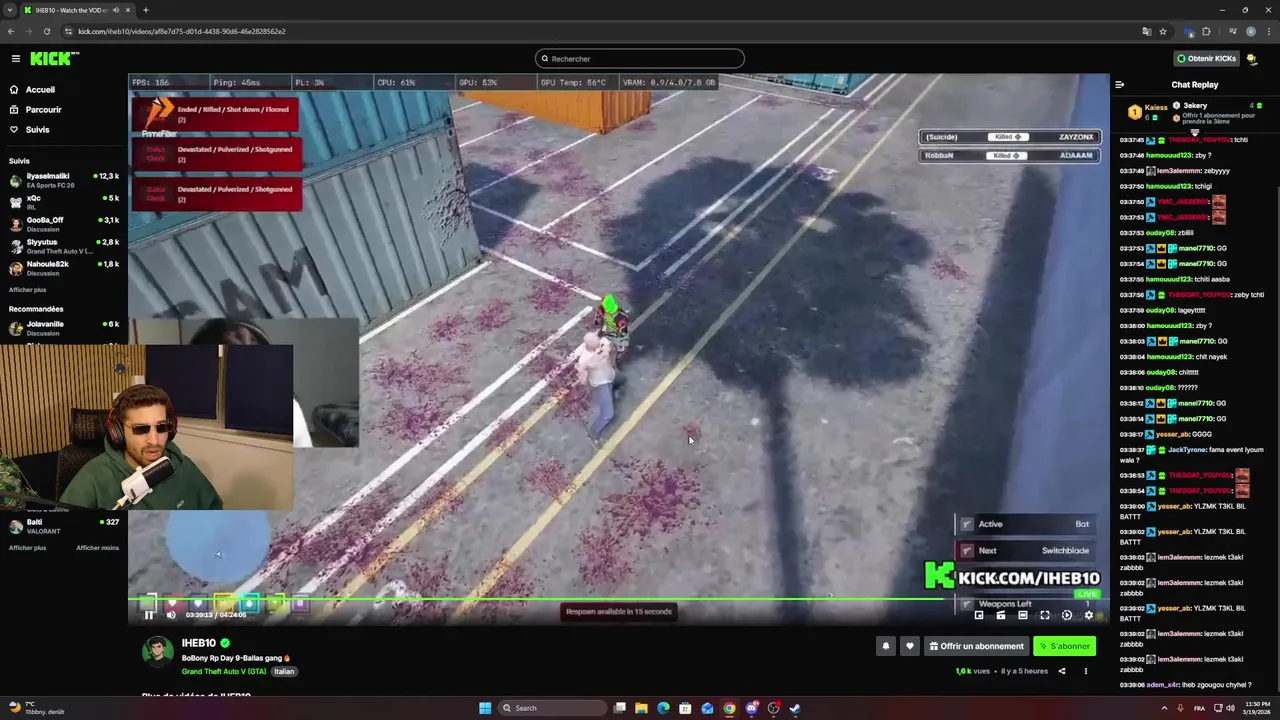Viewport: 1280px width, 720px height.
Task: Click the S'abonner button
Action: 1064,646
